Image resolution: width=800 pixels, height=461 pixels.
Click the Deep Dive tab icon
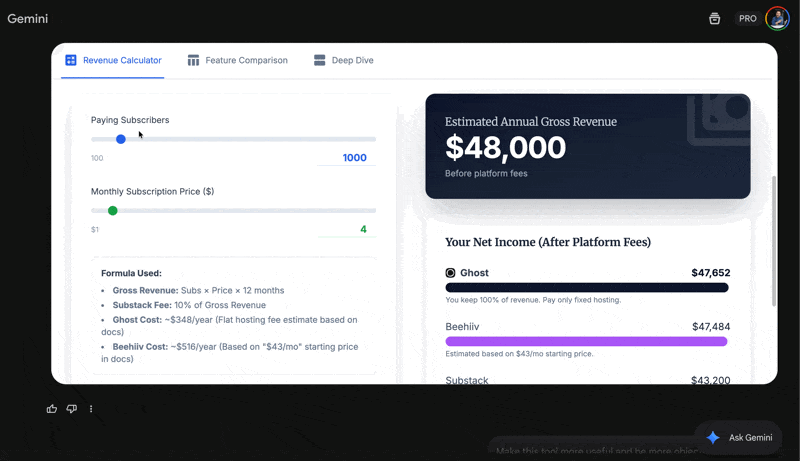320,60
